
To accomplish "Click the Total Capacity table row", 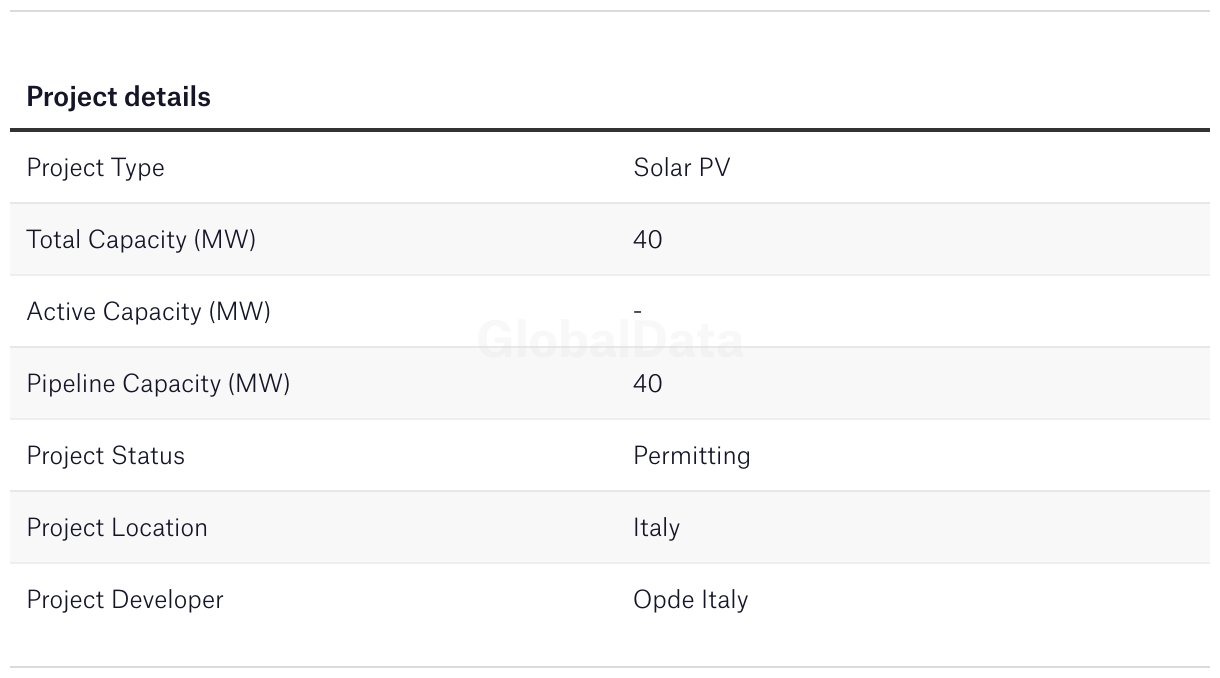I will (610, 240).
